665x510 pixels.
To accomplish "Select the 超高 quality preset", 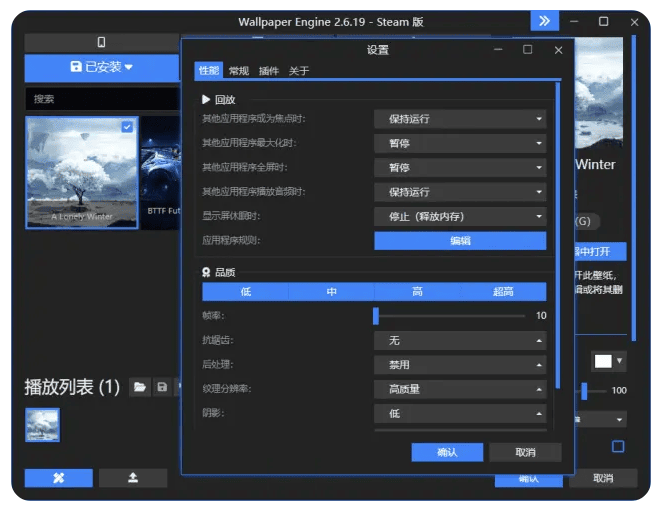I will point(503,292).
